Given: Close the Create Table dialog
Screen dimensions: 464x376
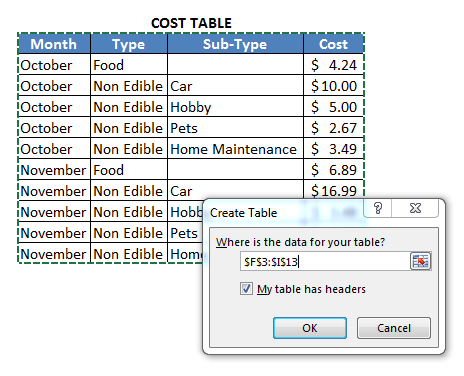Looking at the screenshot, I should [415, 208].
